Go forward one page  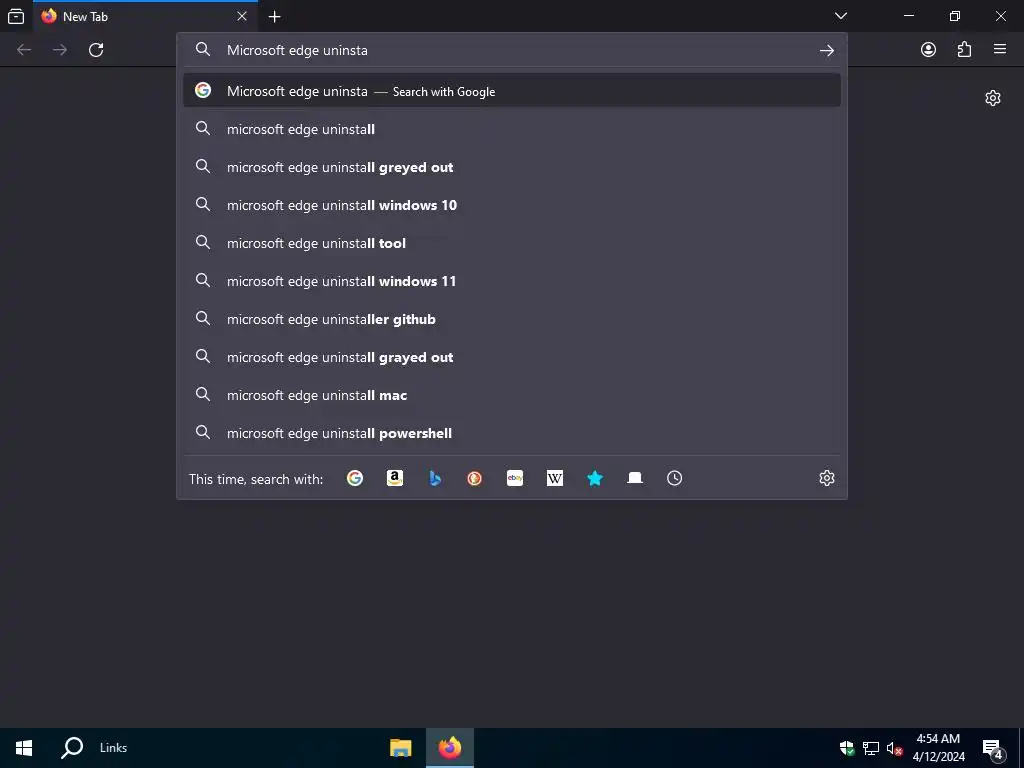tap(60, 50)
